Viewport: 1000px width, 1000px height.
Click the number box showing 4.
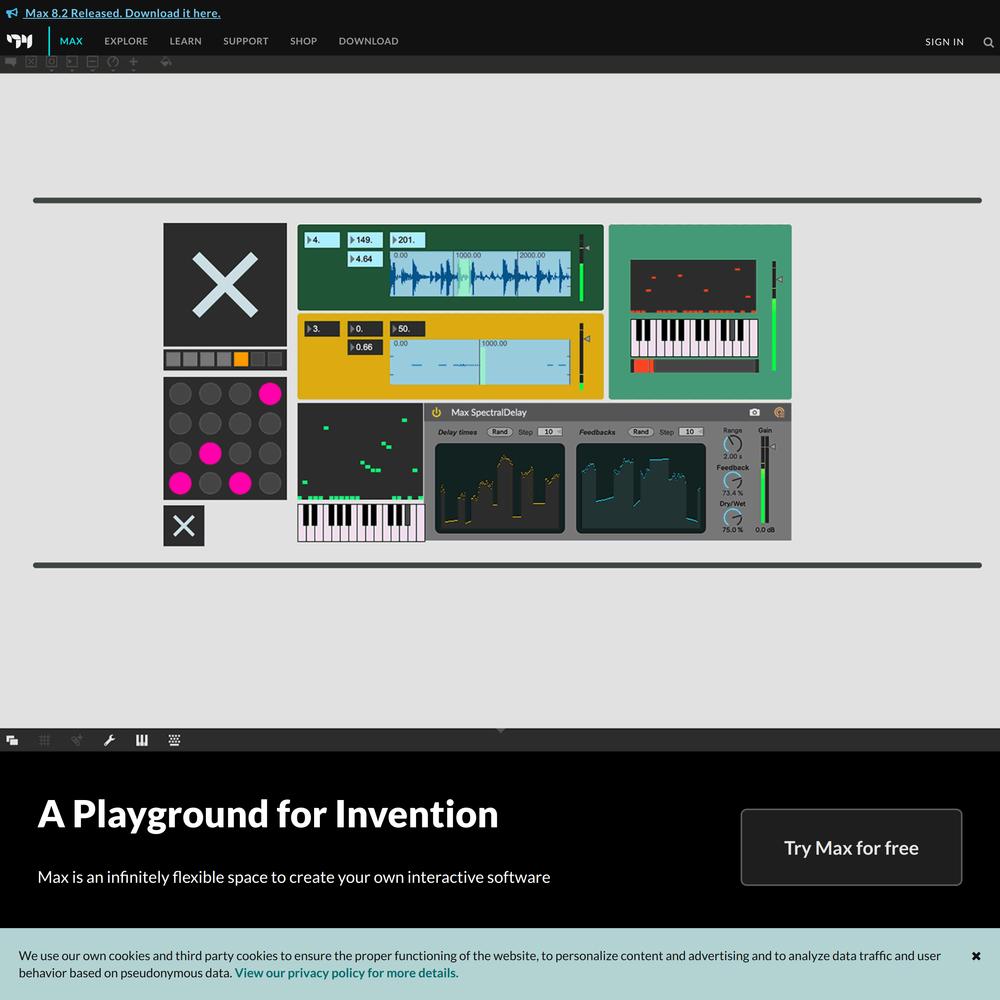click(322, 240)
